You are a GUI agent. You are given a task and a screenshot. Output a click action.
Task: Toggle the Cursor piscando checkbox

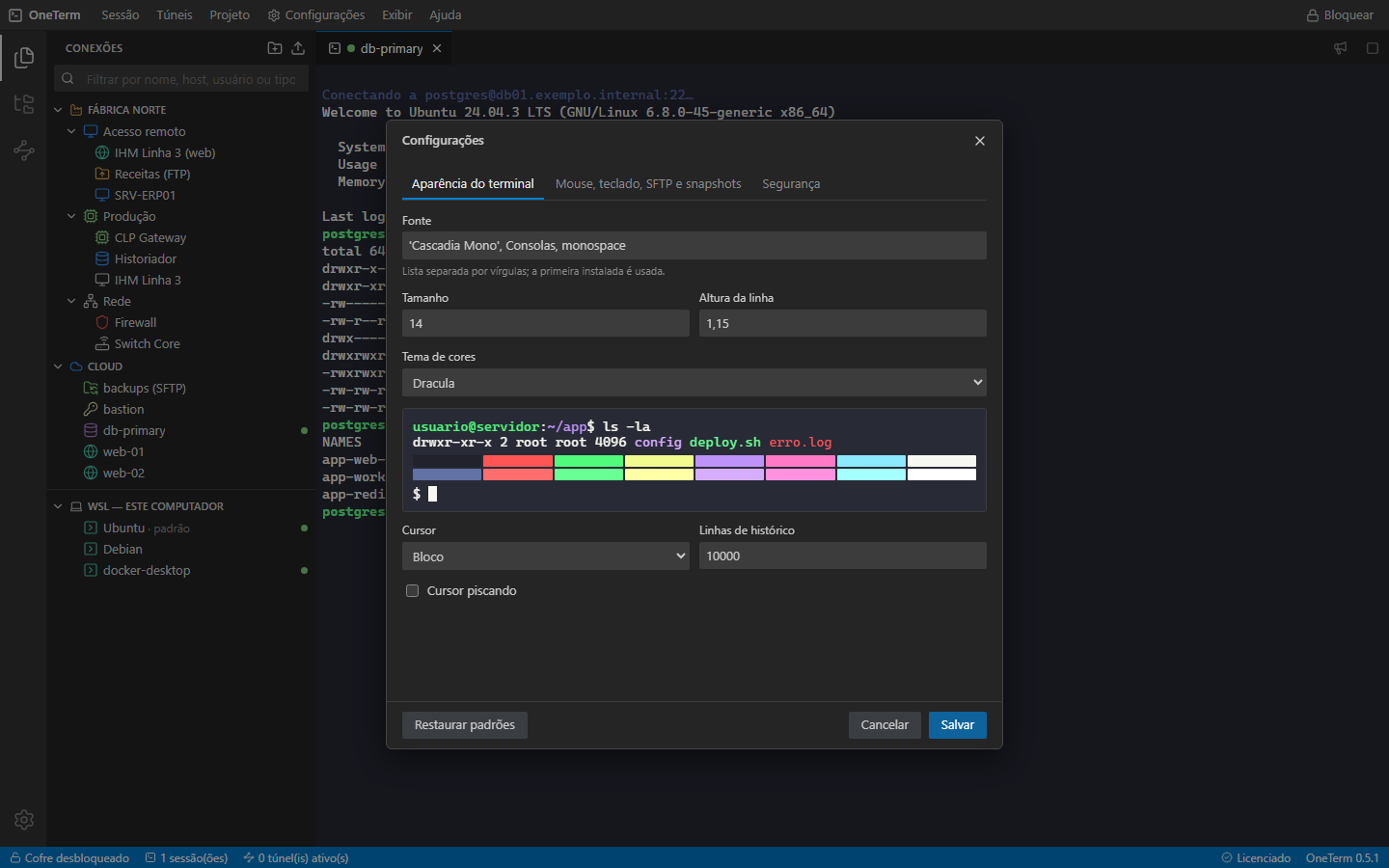[x=412, y=591]
